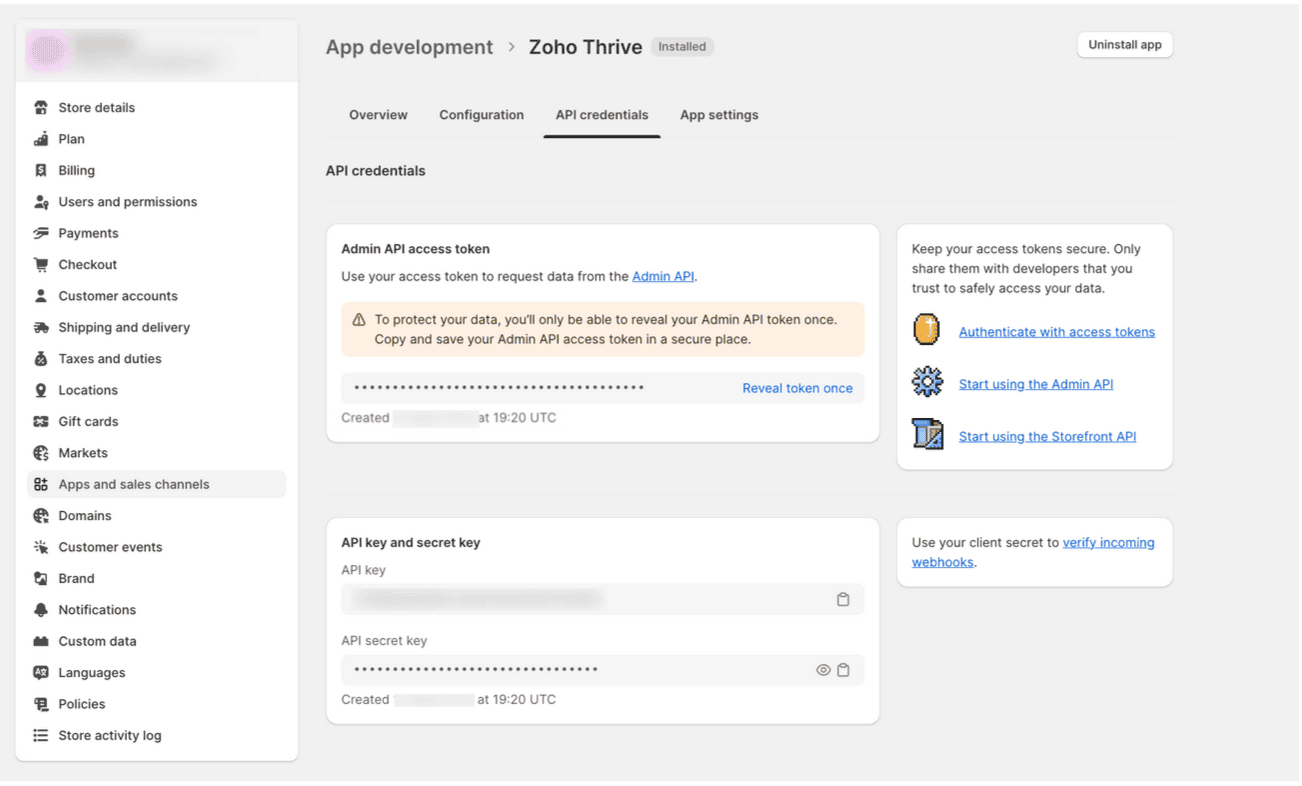Screen dimensions: 1302x786
Task: Select the App settings tab
Action: point(719,115)
